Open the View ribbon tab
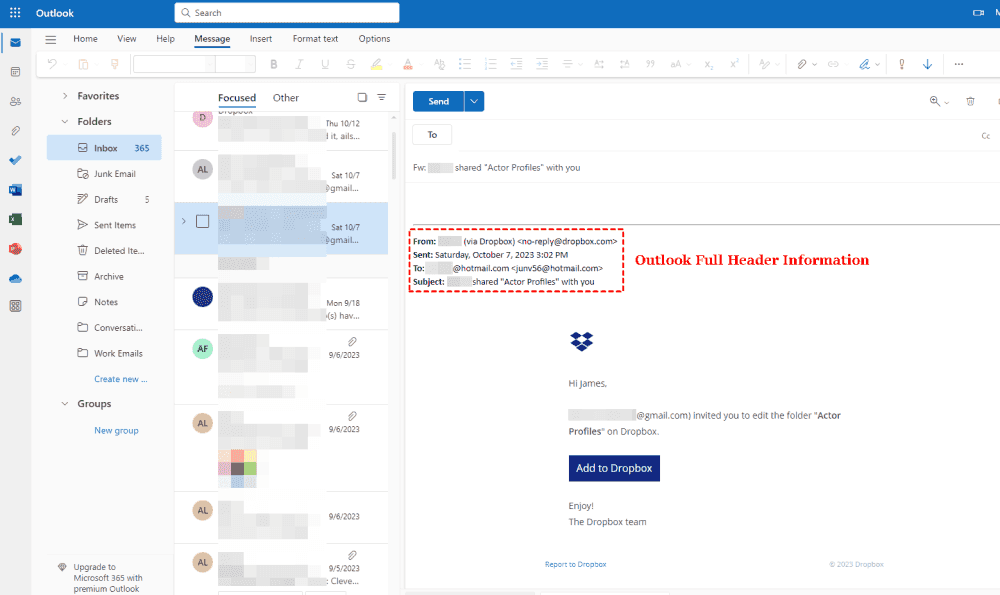The image size is (1000, 595). (x=126, y=39)
